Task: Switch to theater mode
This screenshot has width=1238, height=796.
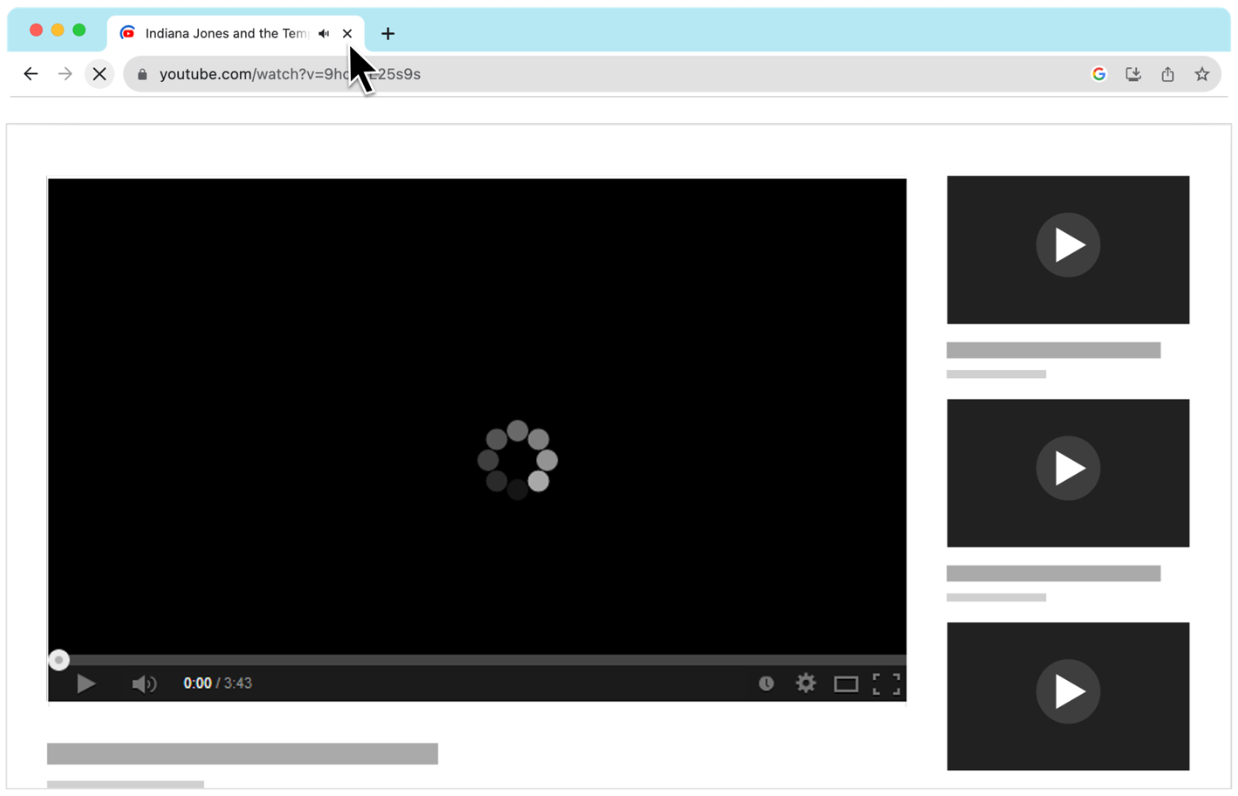Action: point(846,684)
